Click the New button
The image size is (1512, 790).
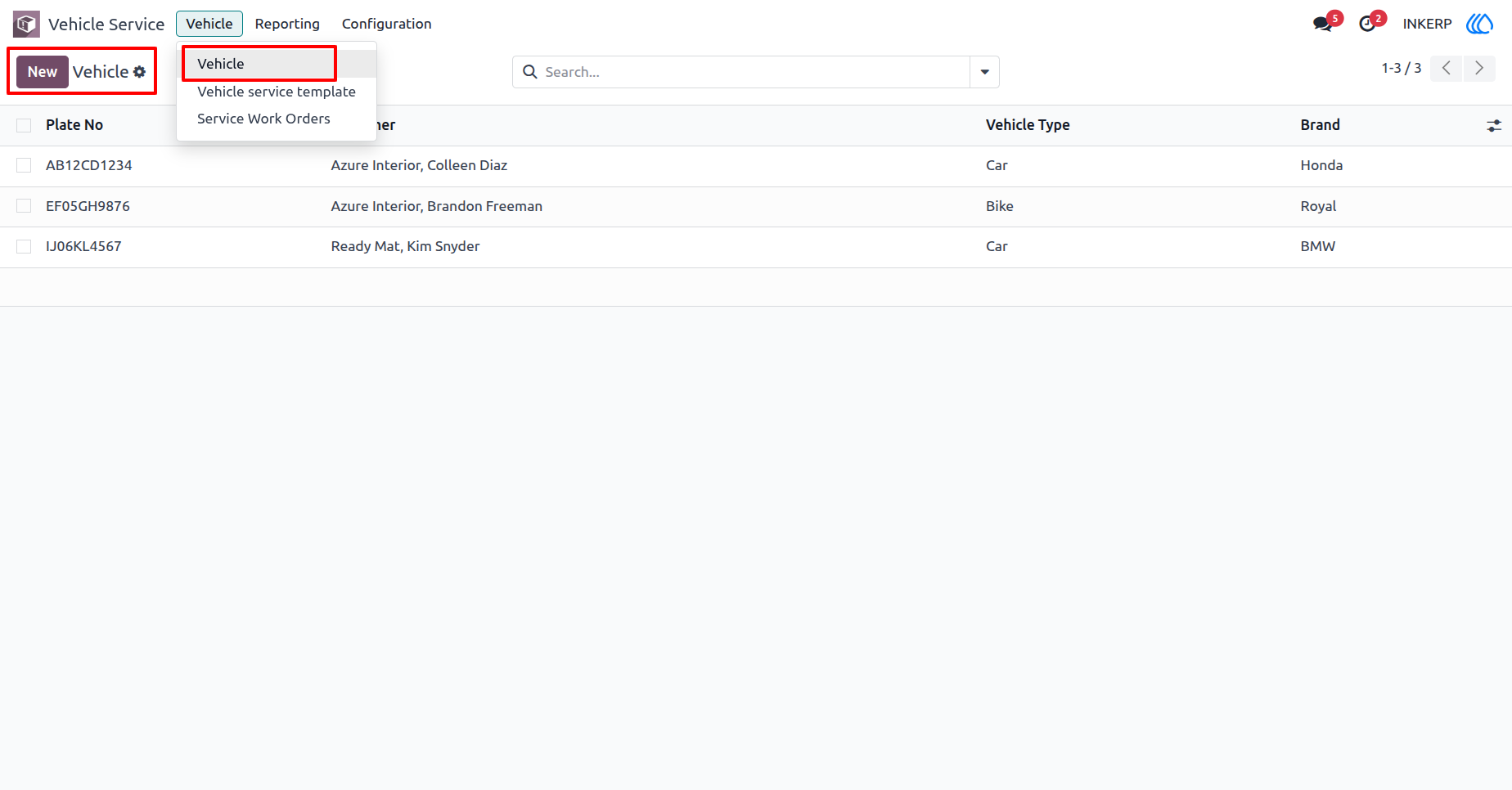(x=43, y=72)
